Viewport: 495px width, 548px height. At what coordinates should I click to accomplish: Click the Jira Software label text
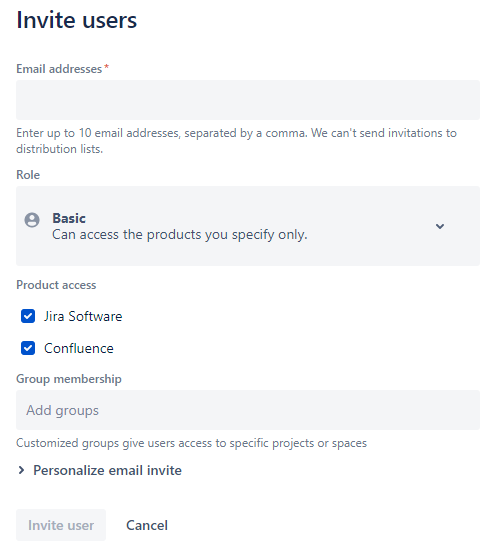tap(83, 316)
